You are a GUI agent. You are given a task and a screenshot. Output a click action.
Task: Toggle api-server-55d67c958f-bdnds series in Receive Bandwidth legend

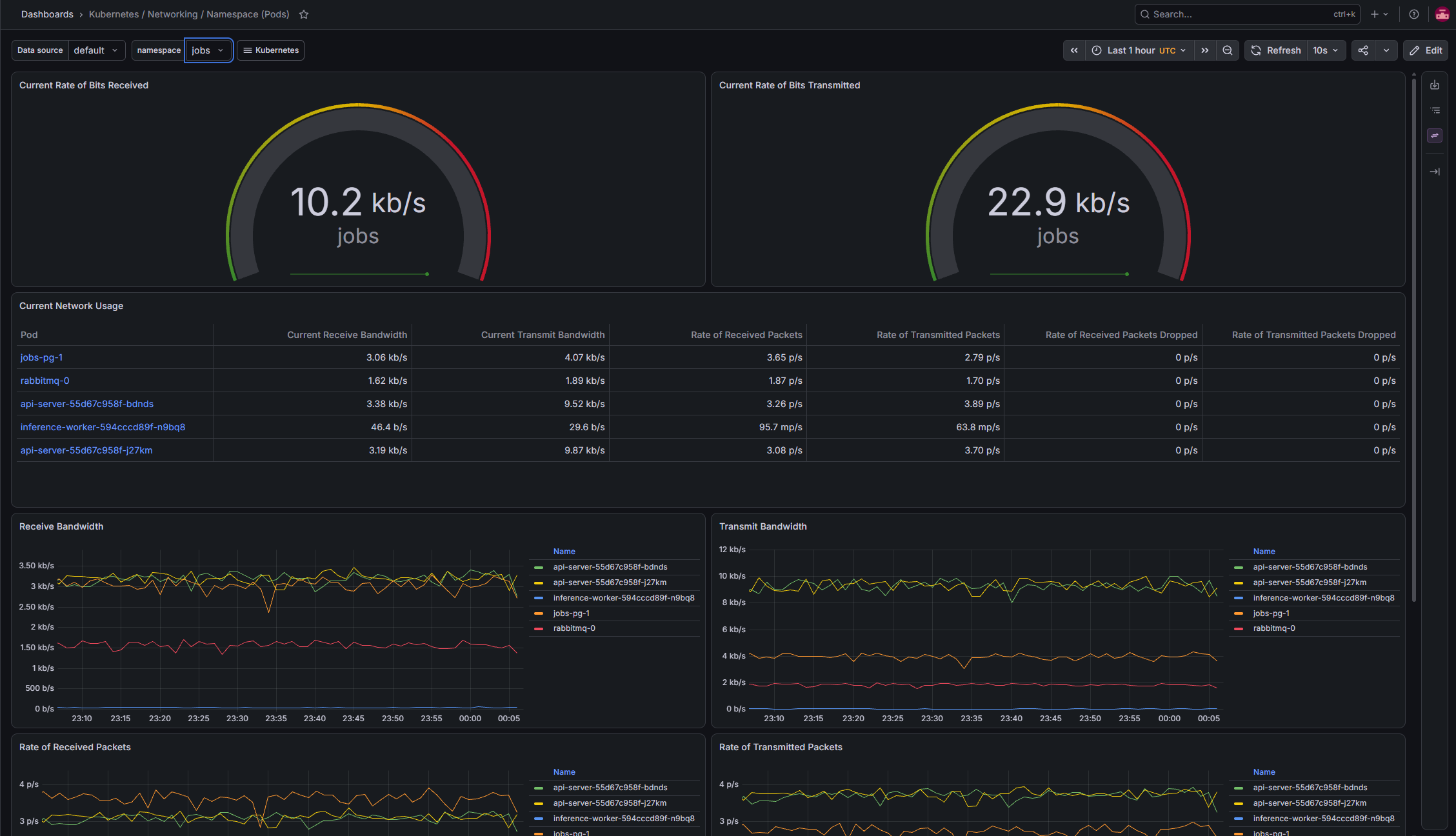(610, 567)
